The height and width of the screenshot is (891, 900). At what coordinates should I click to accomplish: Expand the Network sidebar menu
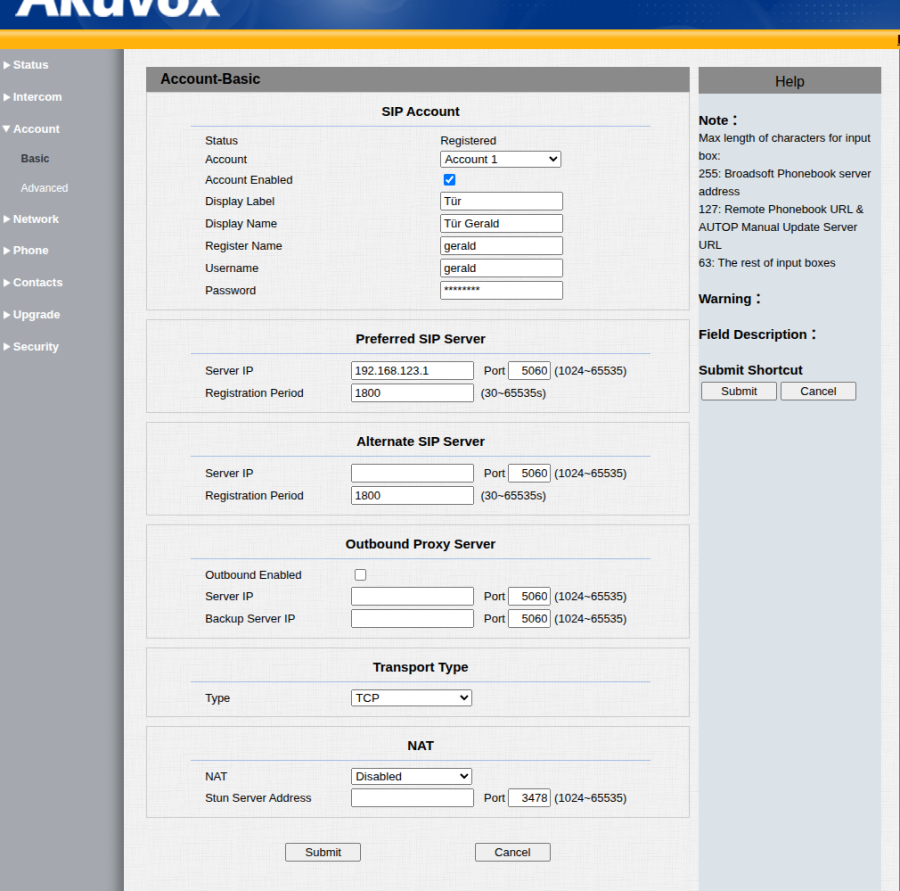coord(31,219)
